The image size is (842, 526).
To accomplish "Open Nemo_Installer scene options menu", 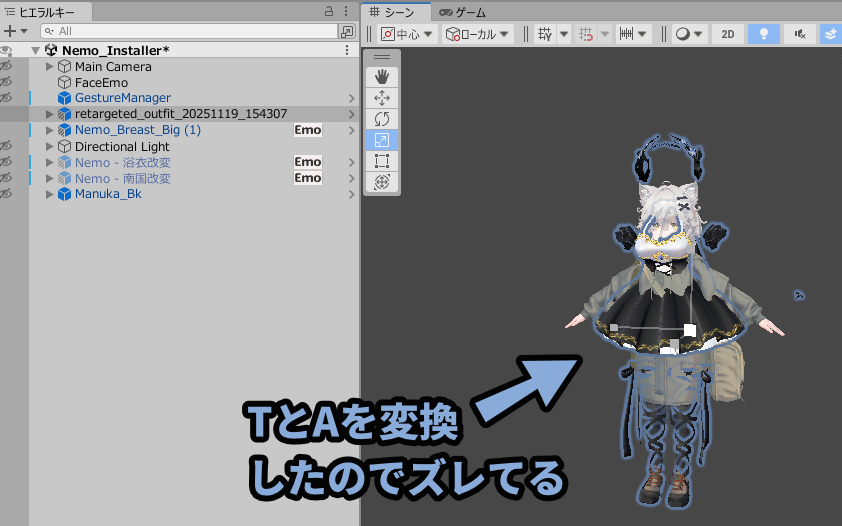I will click(x=347, y=50).
